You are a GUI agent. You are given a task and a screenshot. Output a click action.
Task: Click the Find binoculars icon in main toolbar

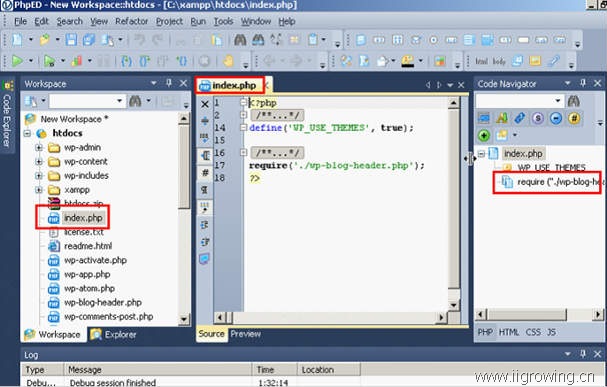[240, 39]
